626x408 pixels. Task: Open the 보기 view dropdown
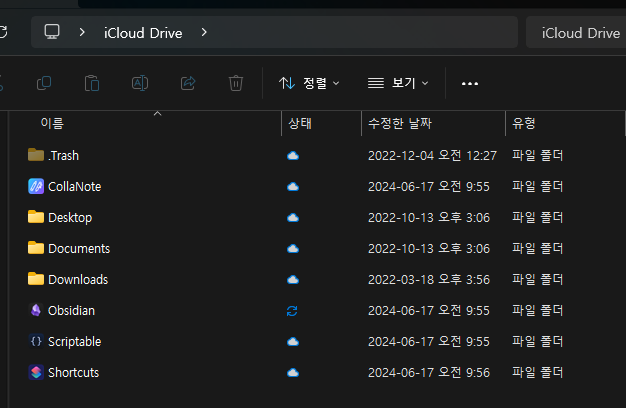[398, 83]
